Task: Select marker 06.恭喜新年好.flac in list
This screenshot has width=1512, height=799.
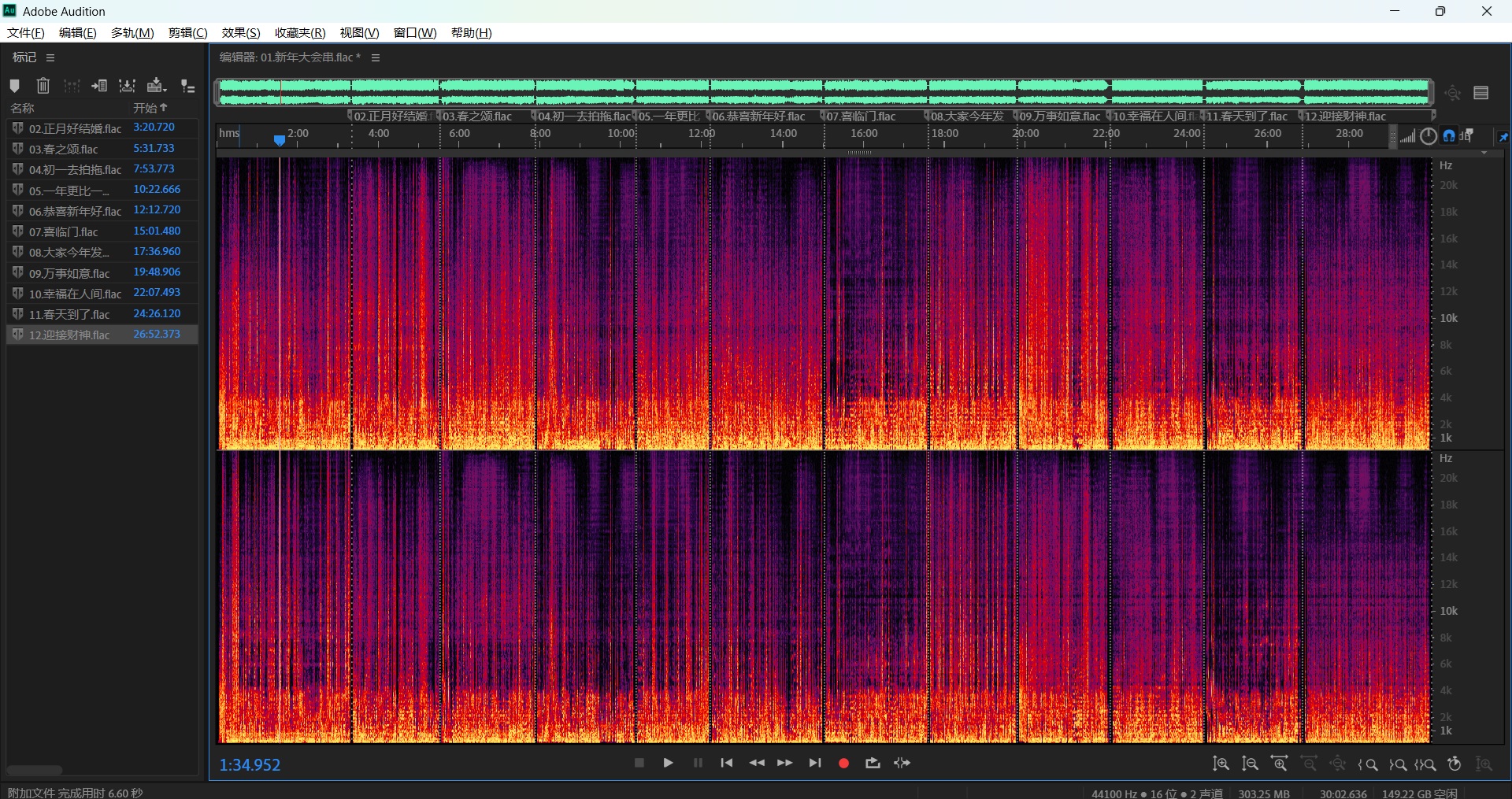Action: coord(75,211)
